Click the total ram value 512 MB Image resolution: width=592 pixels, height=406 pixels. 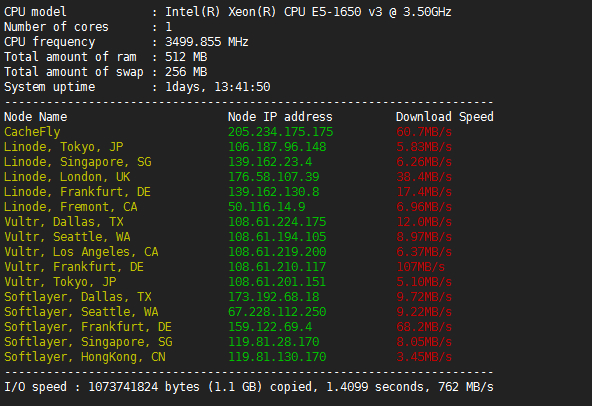tap(186, 57)
